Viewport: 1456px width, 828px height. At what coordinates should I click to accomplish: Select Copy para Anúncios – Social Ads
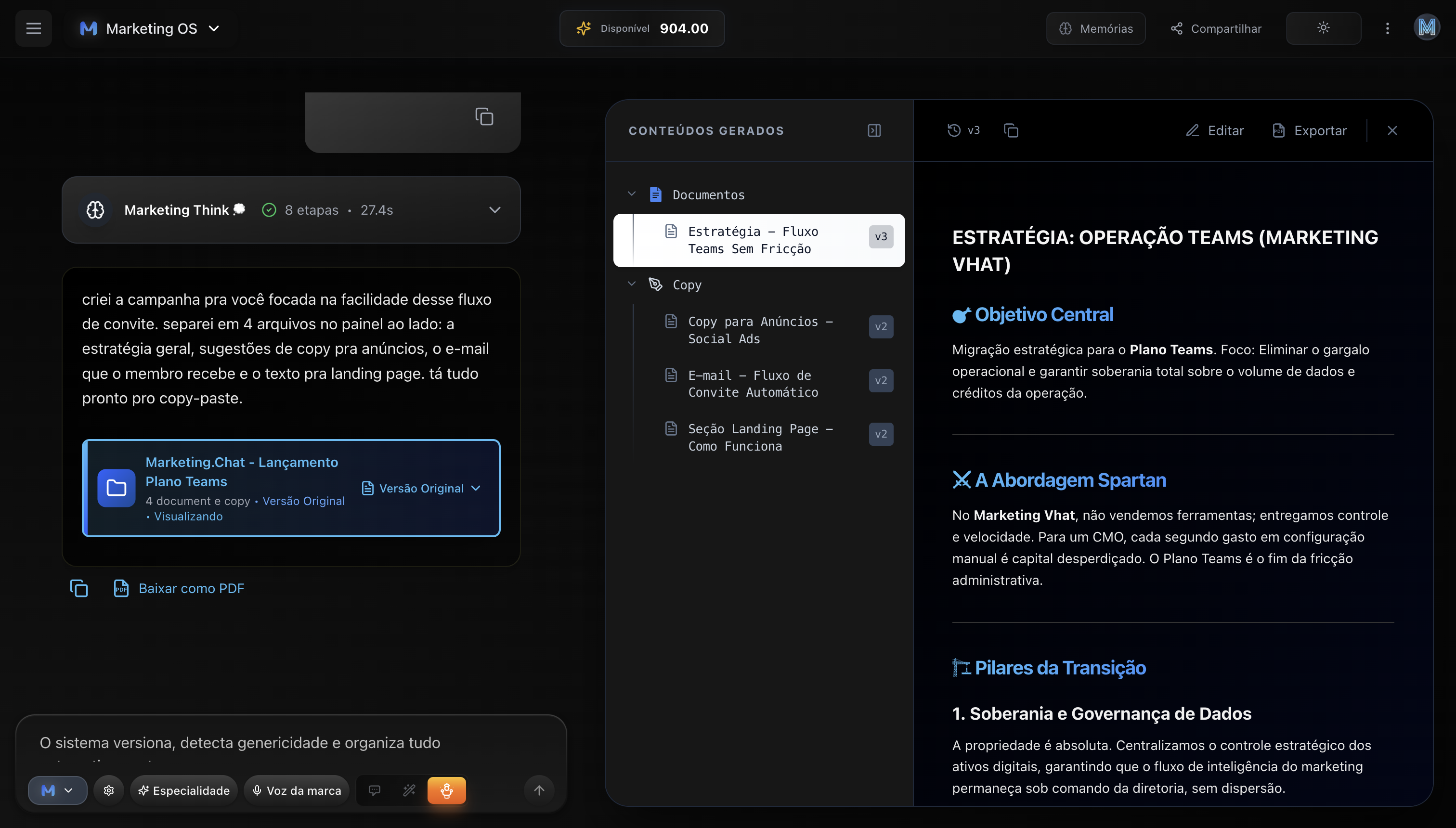click(x=760, y=330)
